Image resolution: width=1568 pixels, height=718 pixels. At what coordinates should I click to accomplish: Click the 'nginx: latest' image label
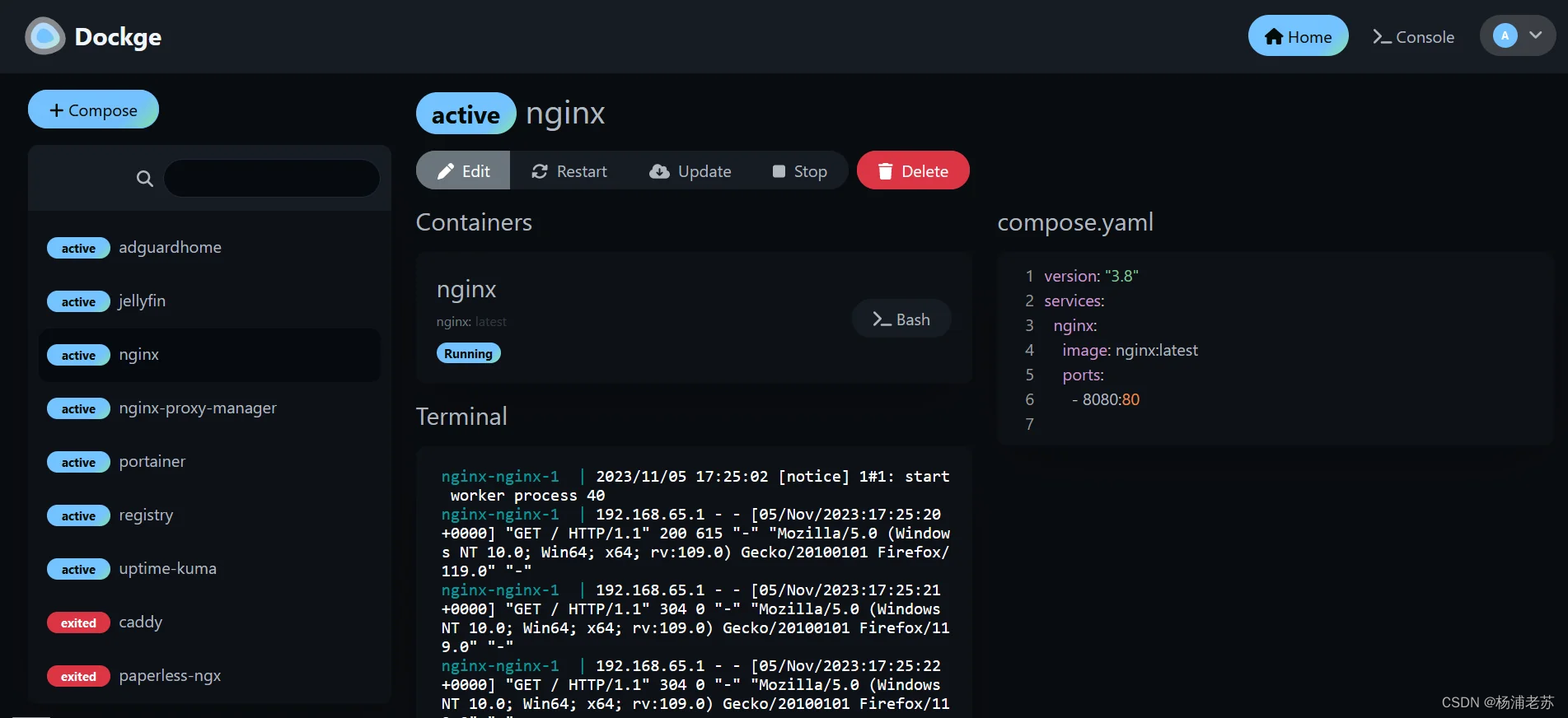click(x=471, y=322)
